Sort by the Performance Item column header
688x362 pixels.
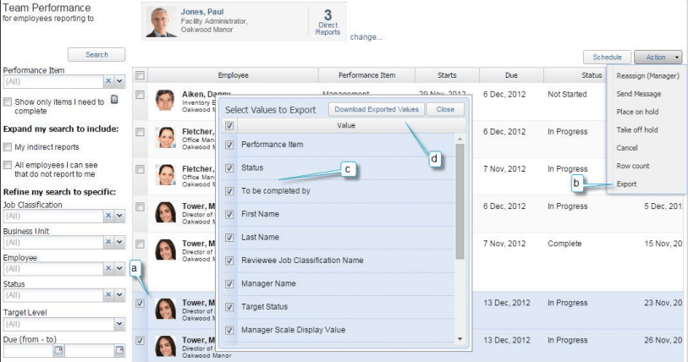coord(366,75)
